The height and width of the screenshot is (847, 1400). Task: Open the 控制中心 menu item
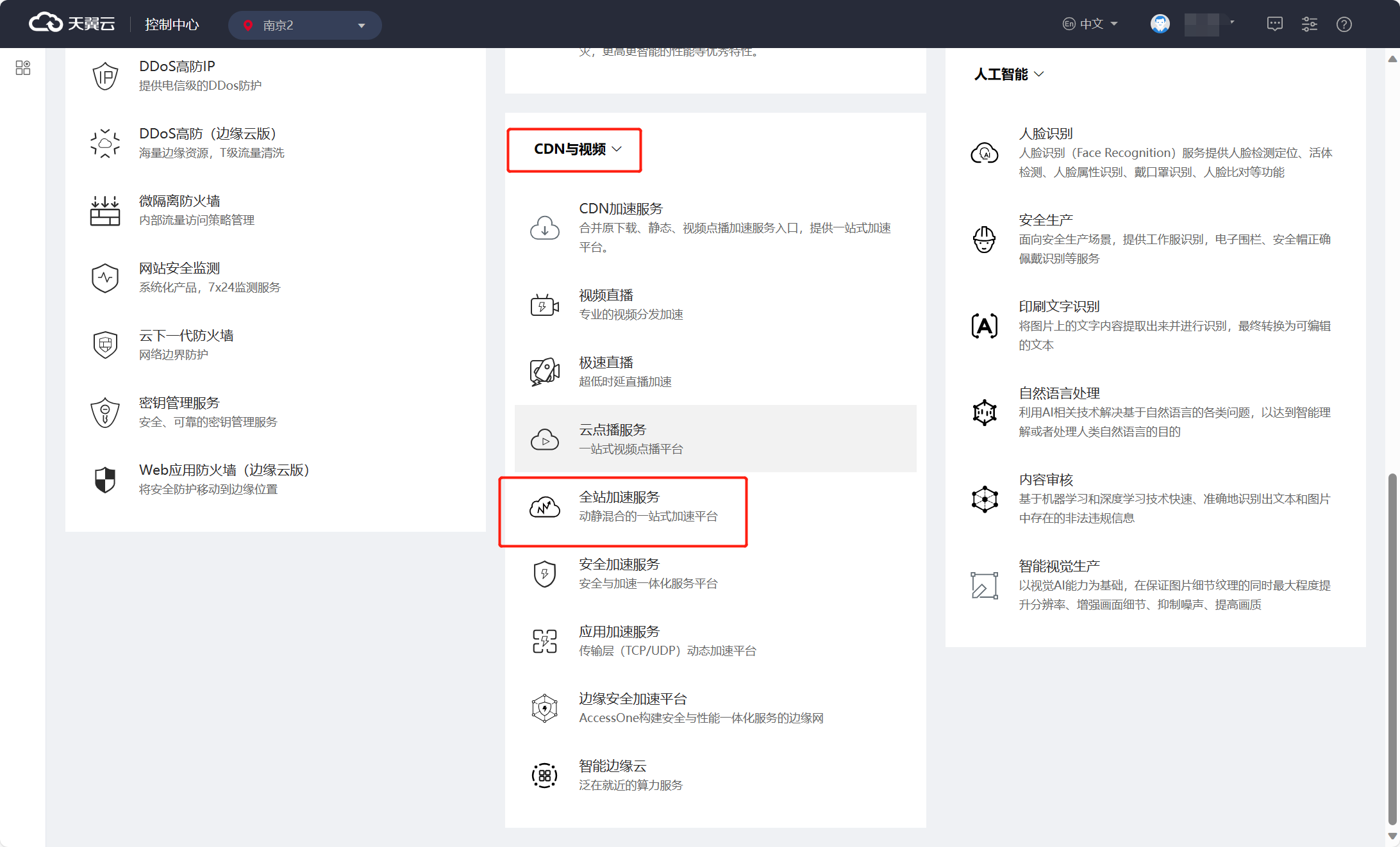click(x=172, y=24)
